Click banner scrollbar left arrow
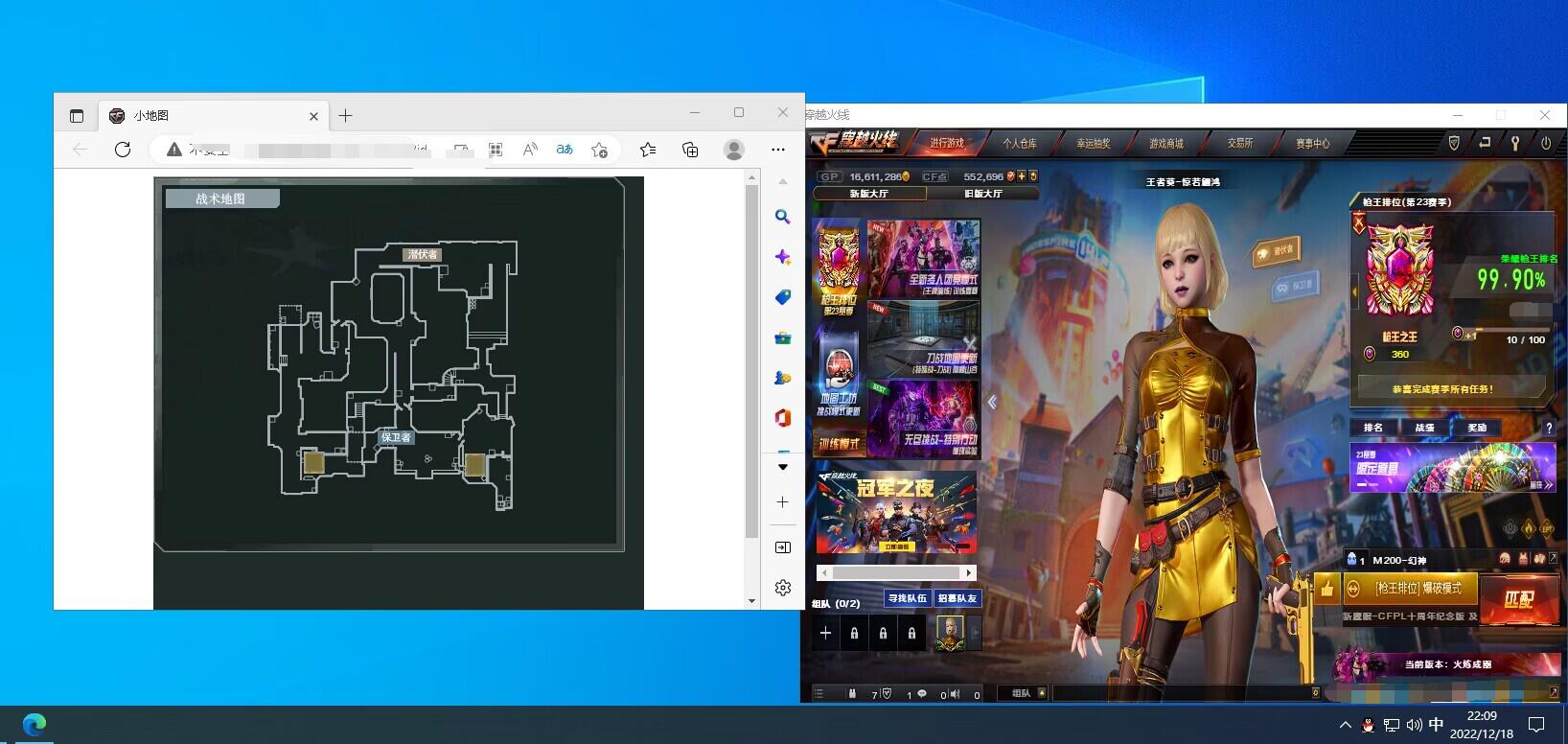The image size is (1568, 744). tap(823, 572)
